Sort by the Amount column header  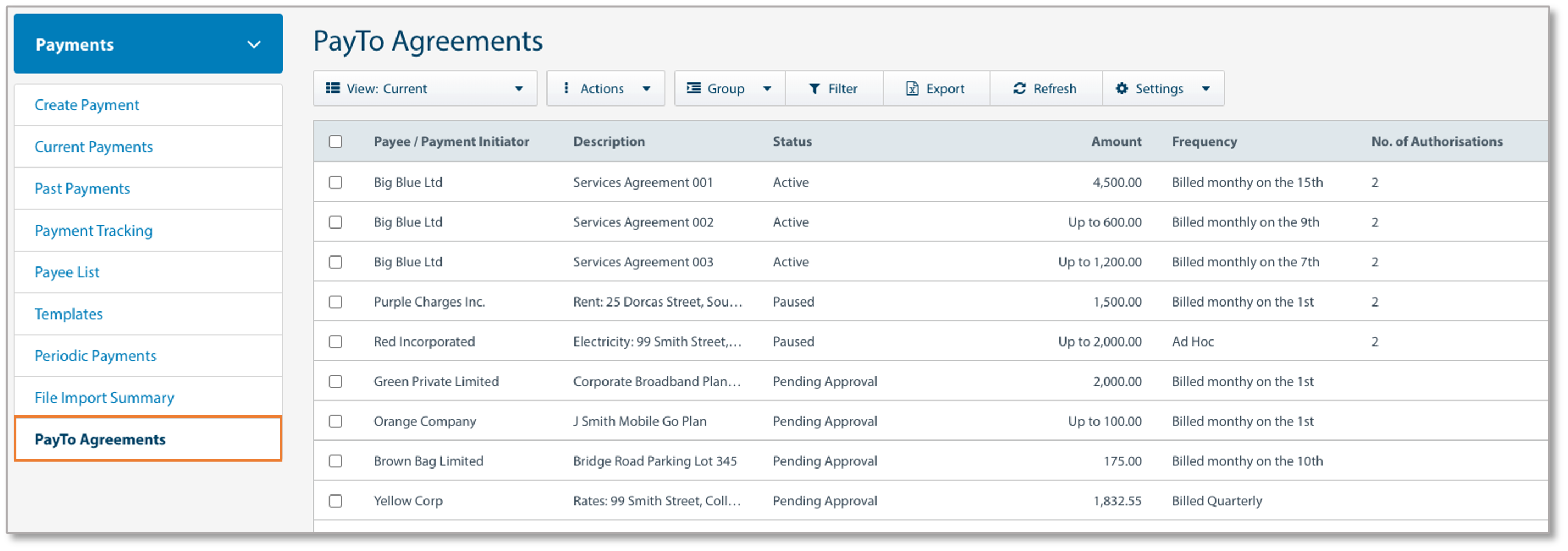pyautogui.click(x=1116, y=142)
